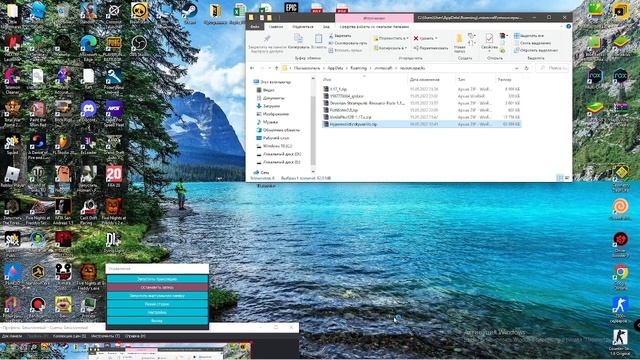Collapse the Explorer ribbon chevron

pos(562,27)
